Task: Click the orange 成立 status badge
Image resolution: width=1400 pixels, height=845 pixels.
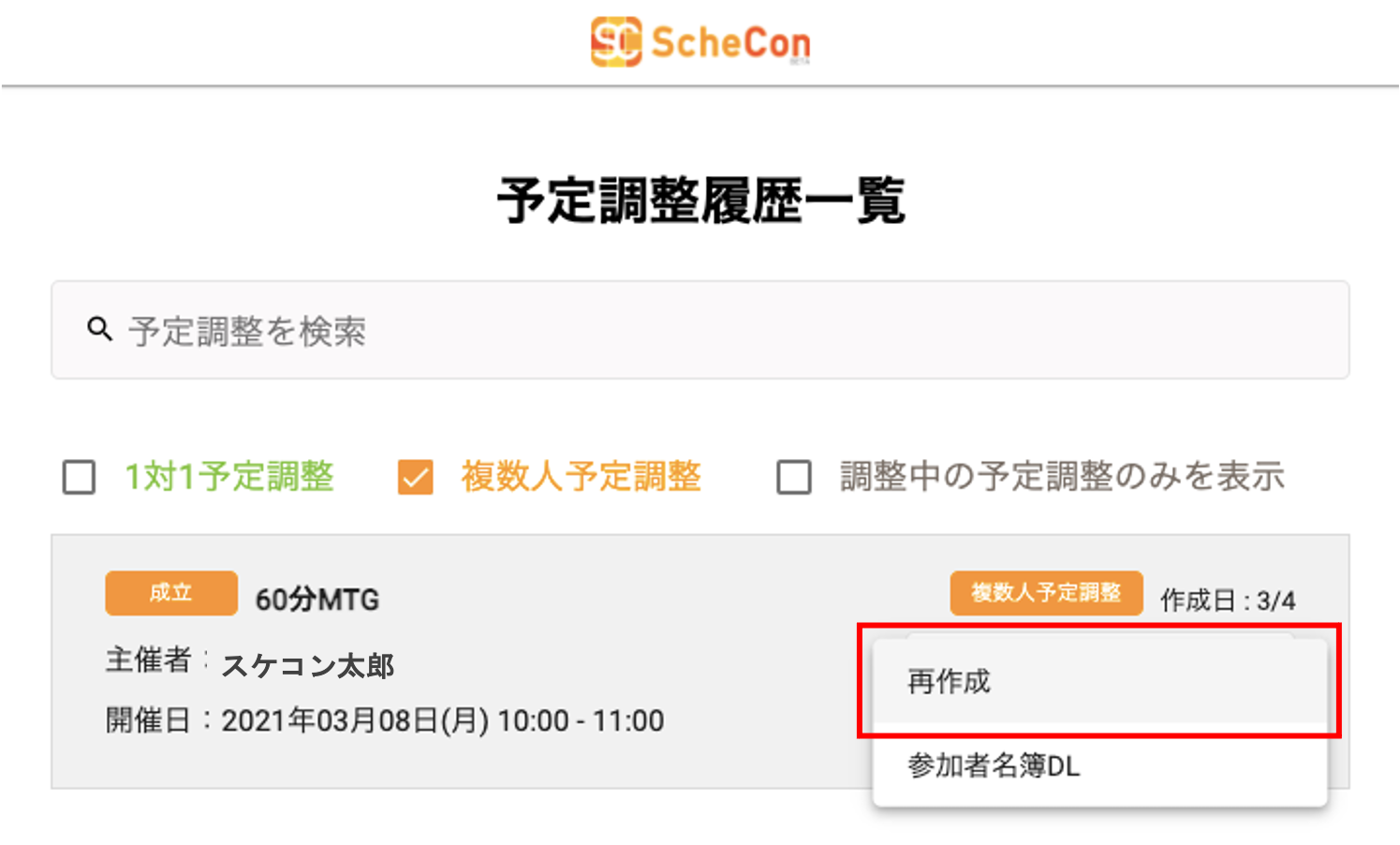Action: click(x=170, y=593)
